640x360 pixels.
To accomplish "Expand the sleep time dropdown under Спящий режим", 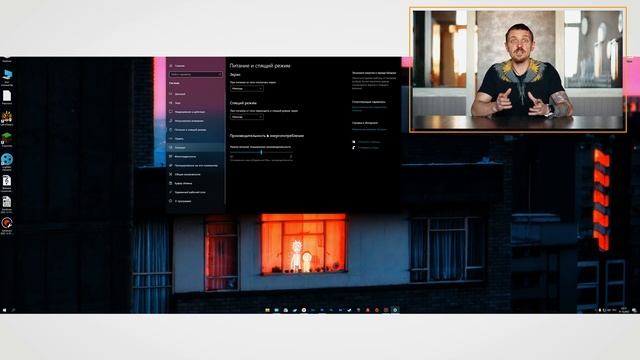I will pos(247,117).
